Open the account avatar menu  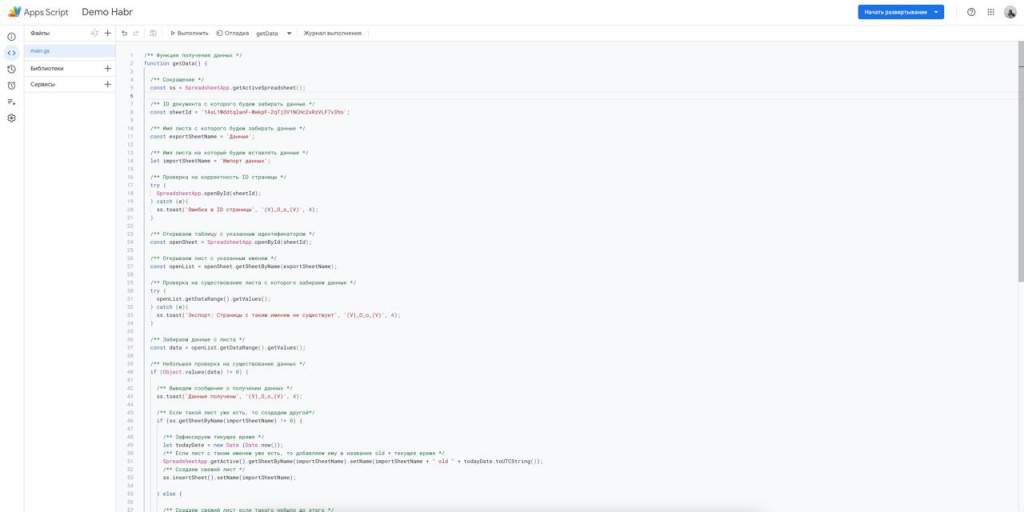[x=1010, y=12]
